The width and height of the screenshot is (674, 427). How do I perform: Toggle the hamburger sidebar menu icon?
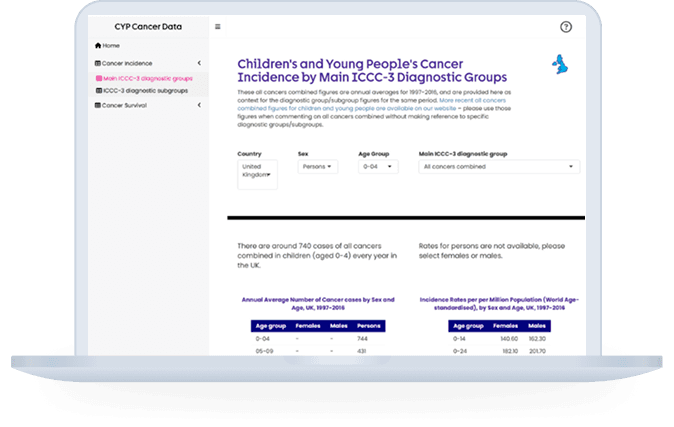click(218, 27)
